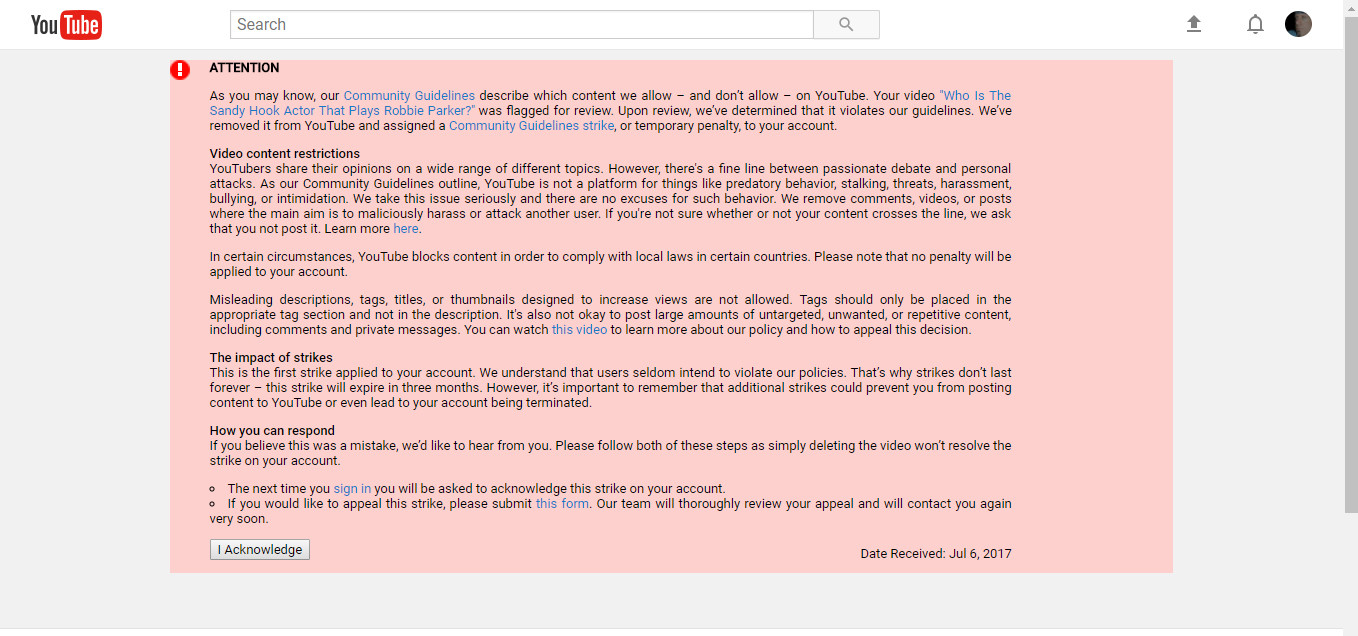Focus the Search input field
Image resolution: width=1358 pixels, height=636 pixels.
(x=522, y=25)
